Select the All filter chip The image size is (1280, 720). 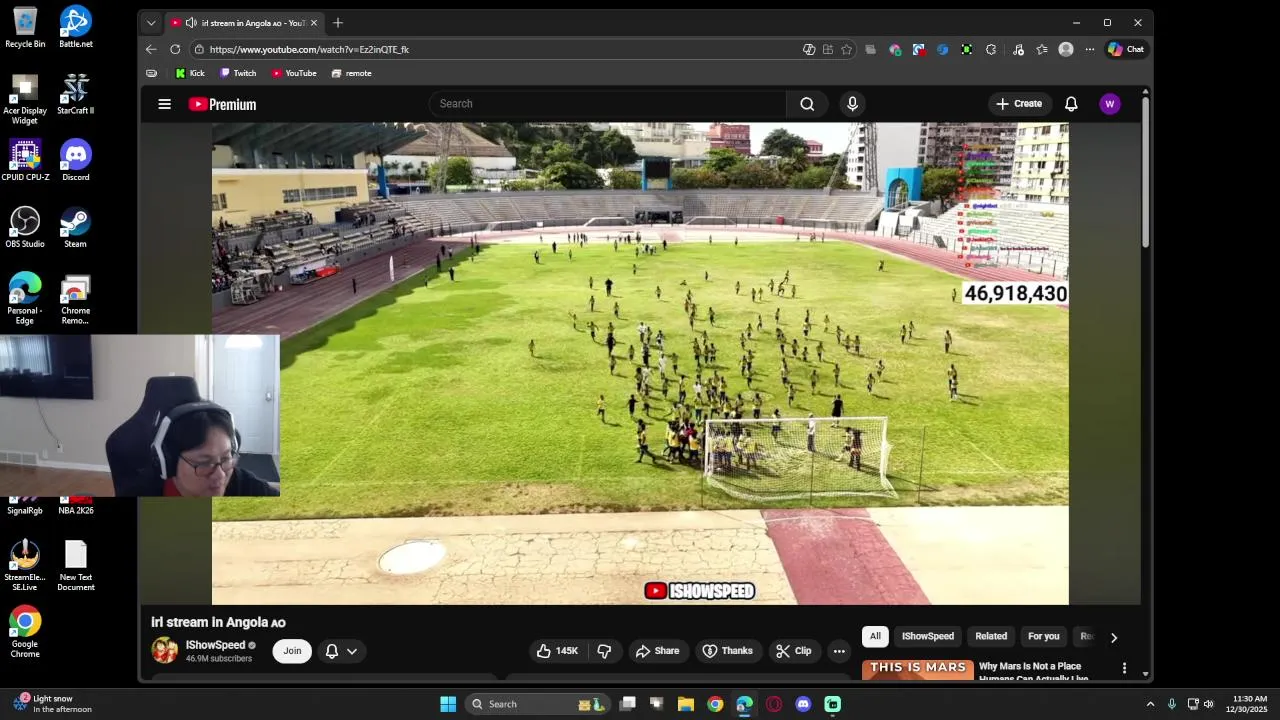click(x=875, y=636)
